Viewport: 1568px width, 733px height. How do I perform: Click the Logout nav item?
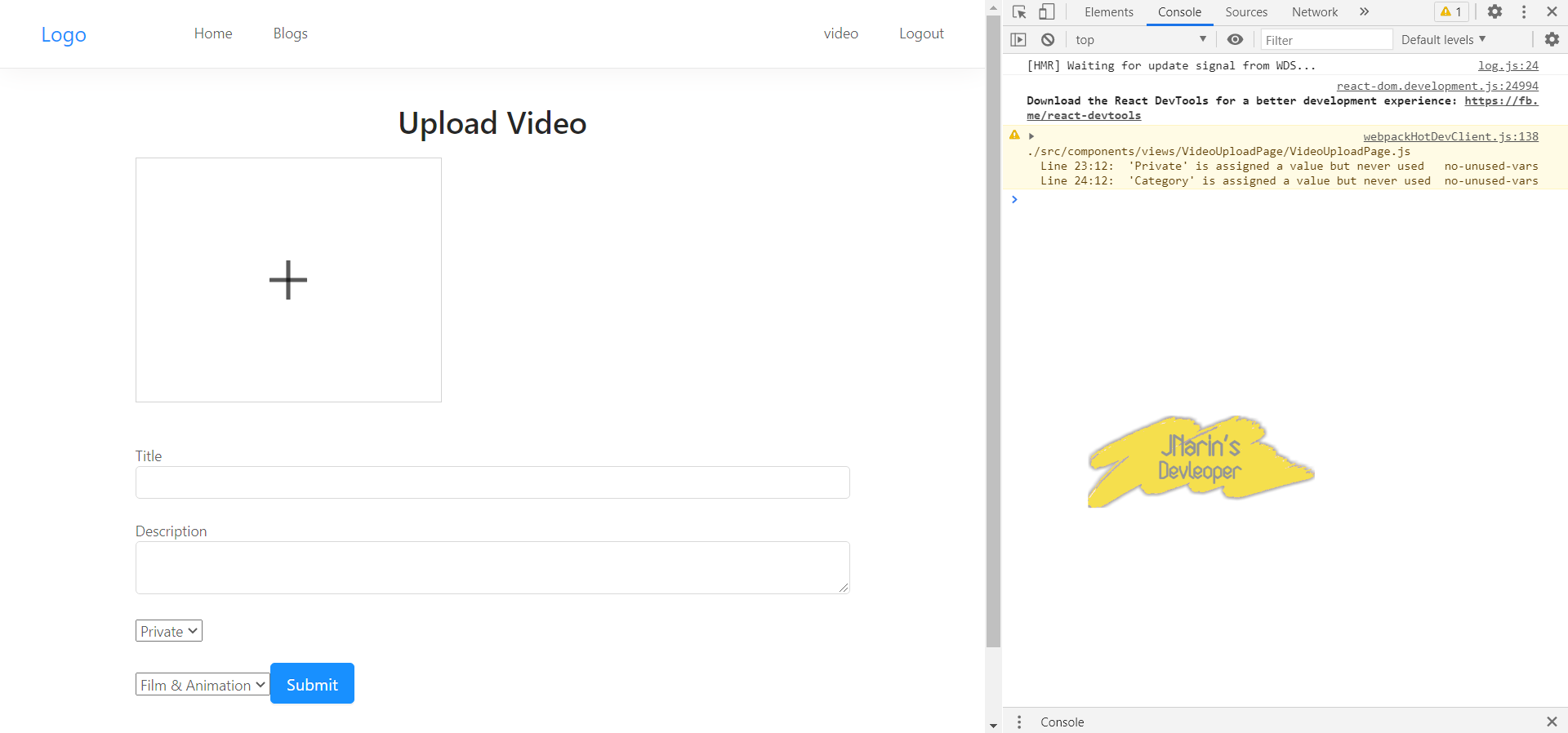(x=921, y=33)
